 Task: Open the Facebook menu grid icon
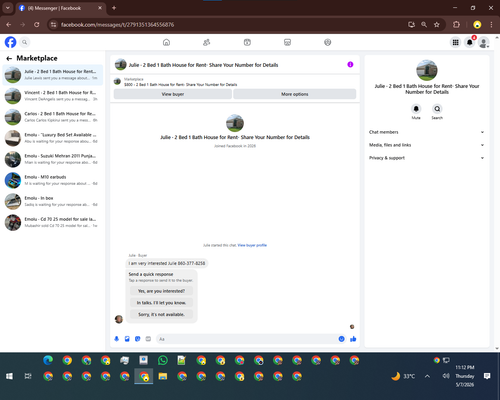[x=455, y=42]
